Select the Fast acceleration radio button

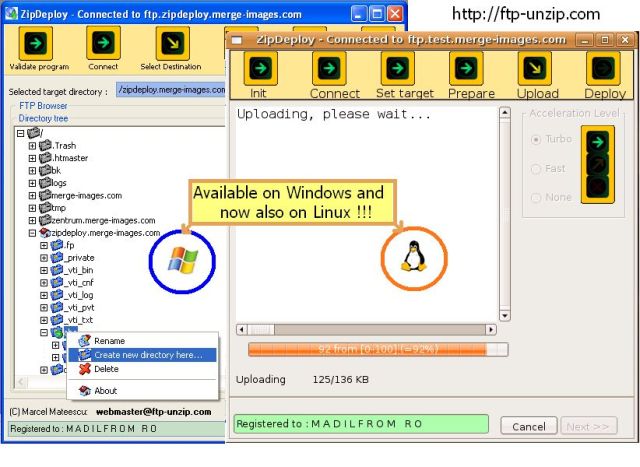point(536,169)
